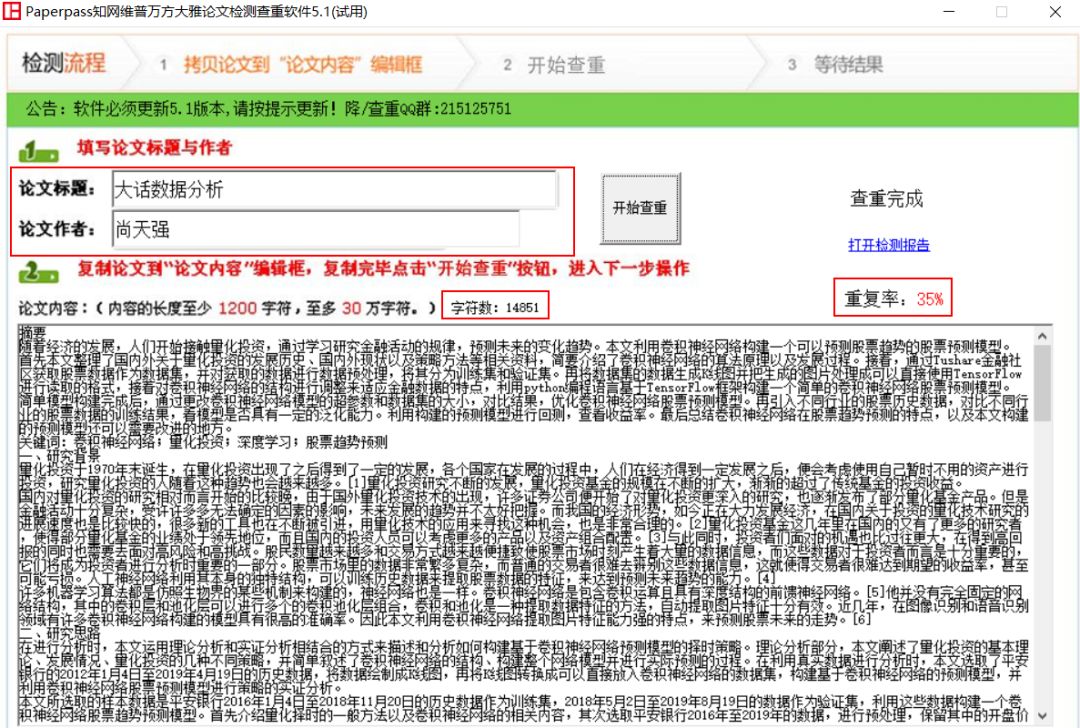Click the Paperpass logo icon in title bar
Image resolution: width=1080 pixels, height=728 pixels.
click(14, 12)
